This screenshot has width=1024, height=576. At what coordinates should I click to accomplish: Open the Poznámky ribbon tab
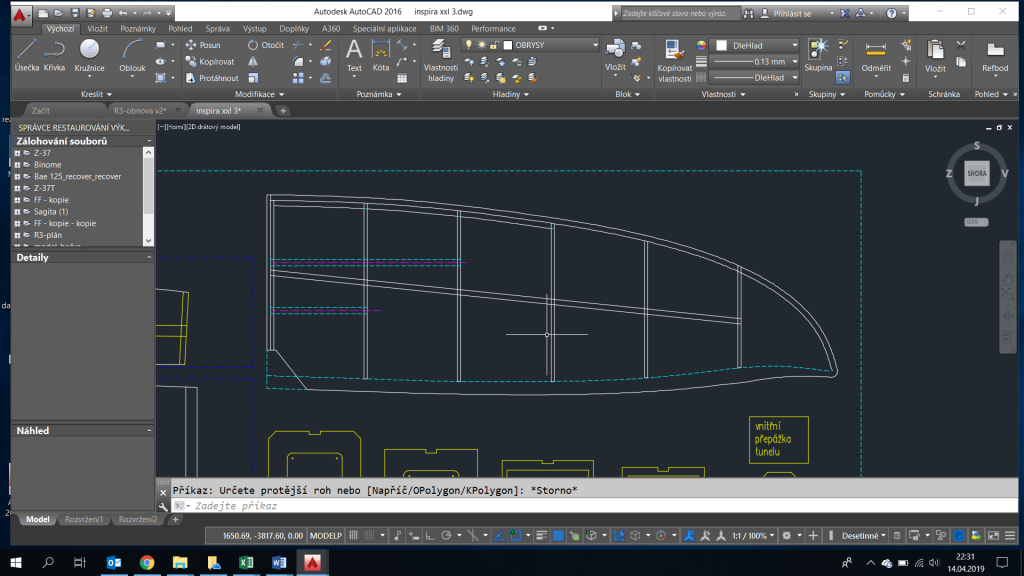point(138,29)
